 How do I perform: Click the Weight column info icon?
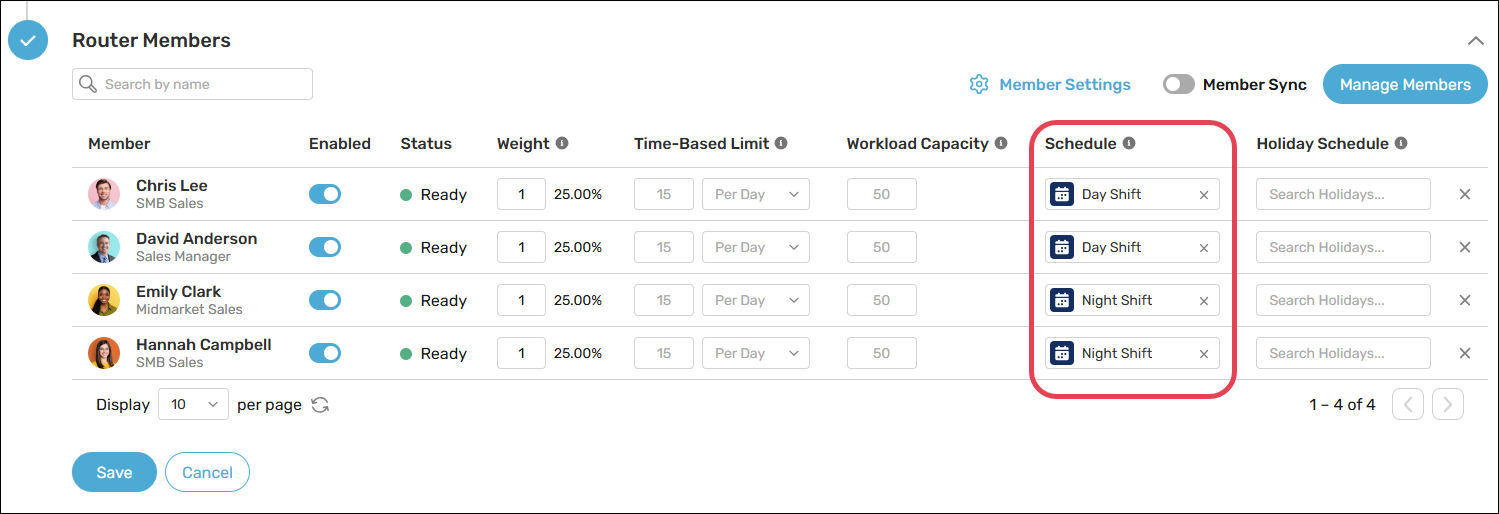point(562,143)
